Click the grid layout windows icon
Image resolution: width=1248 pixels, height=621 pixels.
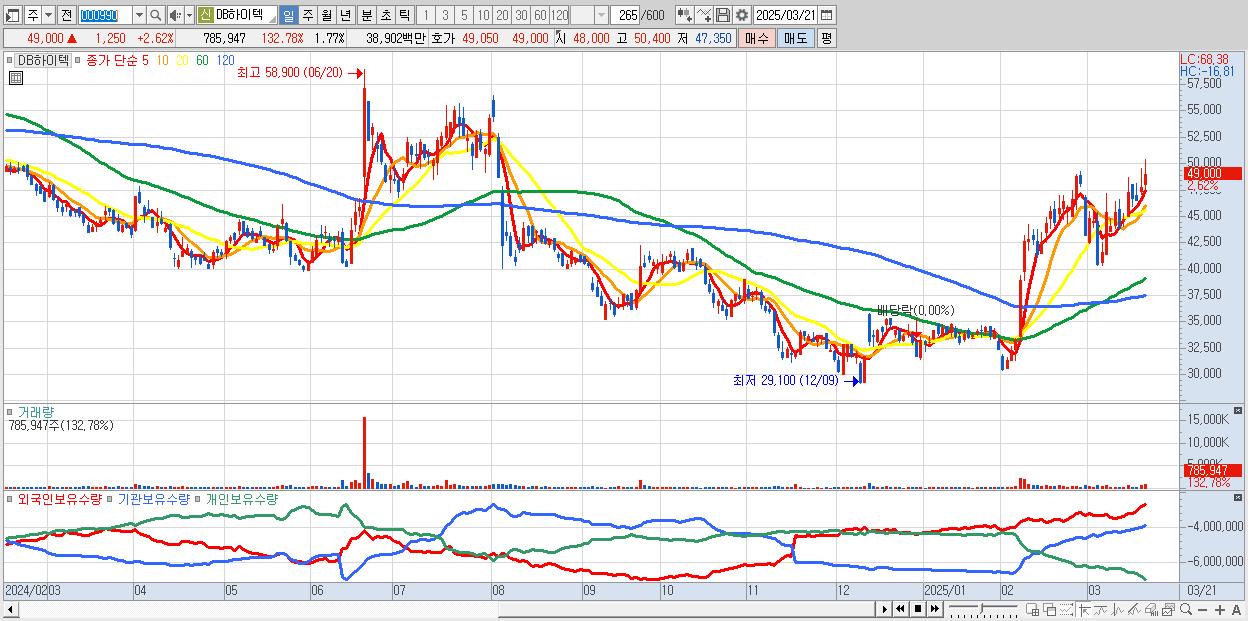point(1033,609)
